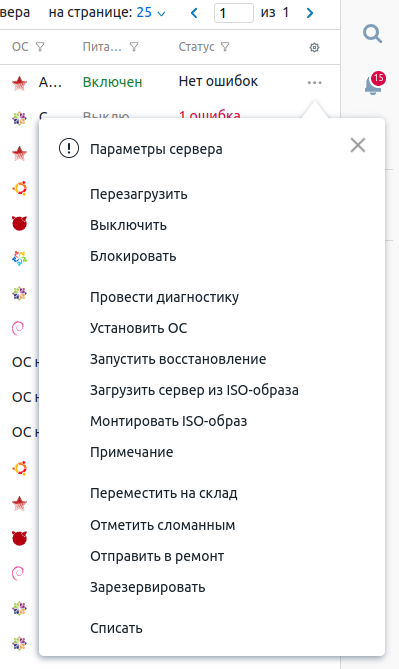Choose Отправить в ремонт
399x669 pixels.
[157, 556]
